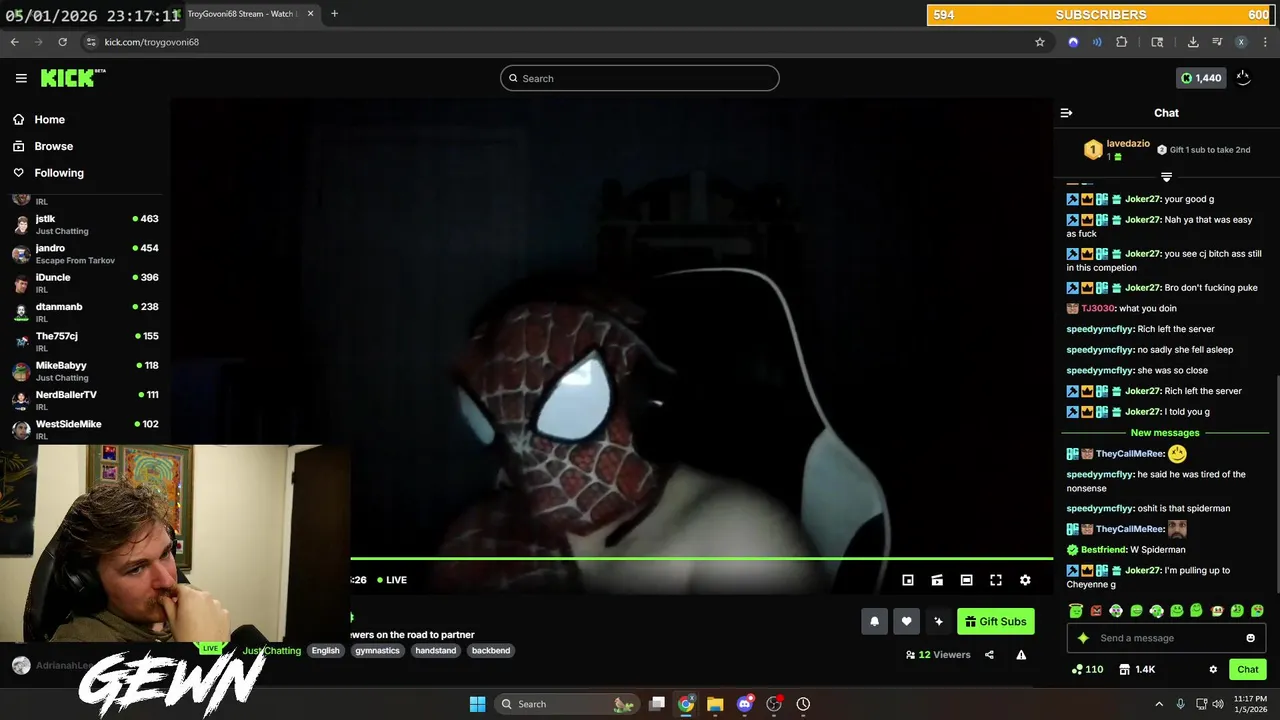Bookmark this page with the star icon

pos(1040,42)
